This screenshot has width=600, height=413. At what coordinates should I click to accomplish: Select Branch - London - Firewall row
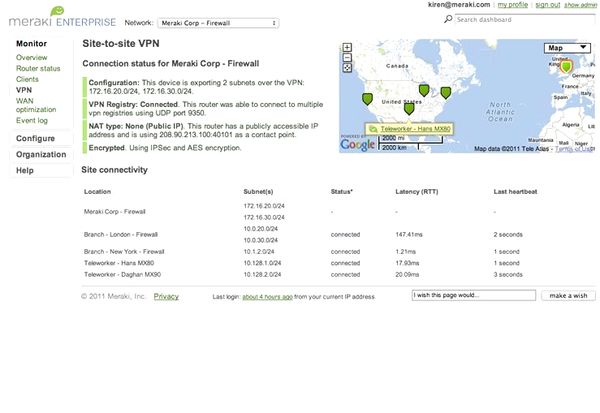pyautogui.click(x=339, y=234)
